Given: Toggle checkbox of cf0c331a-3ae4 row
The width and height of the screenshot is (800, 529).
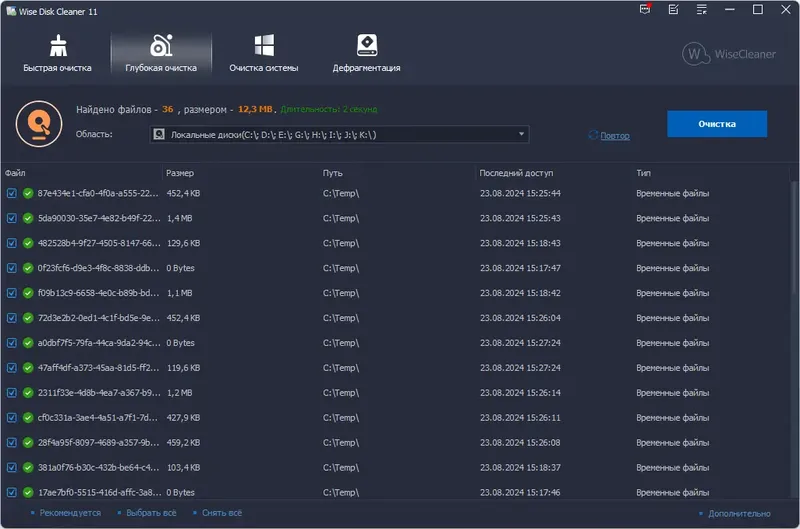Looking at the screenshot, I should [12, 418].
